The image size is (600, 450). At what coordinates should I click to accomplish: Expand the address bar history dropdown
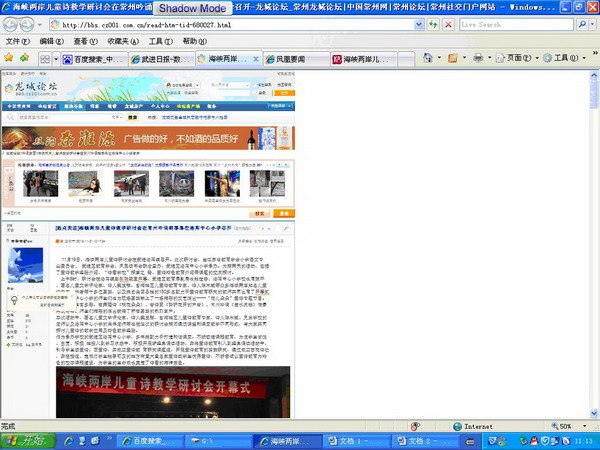pos(419,25)
